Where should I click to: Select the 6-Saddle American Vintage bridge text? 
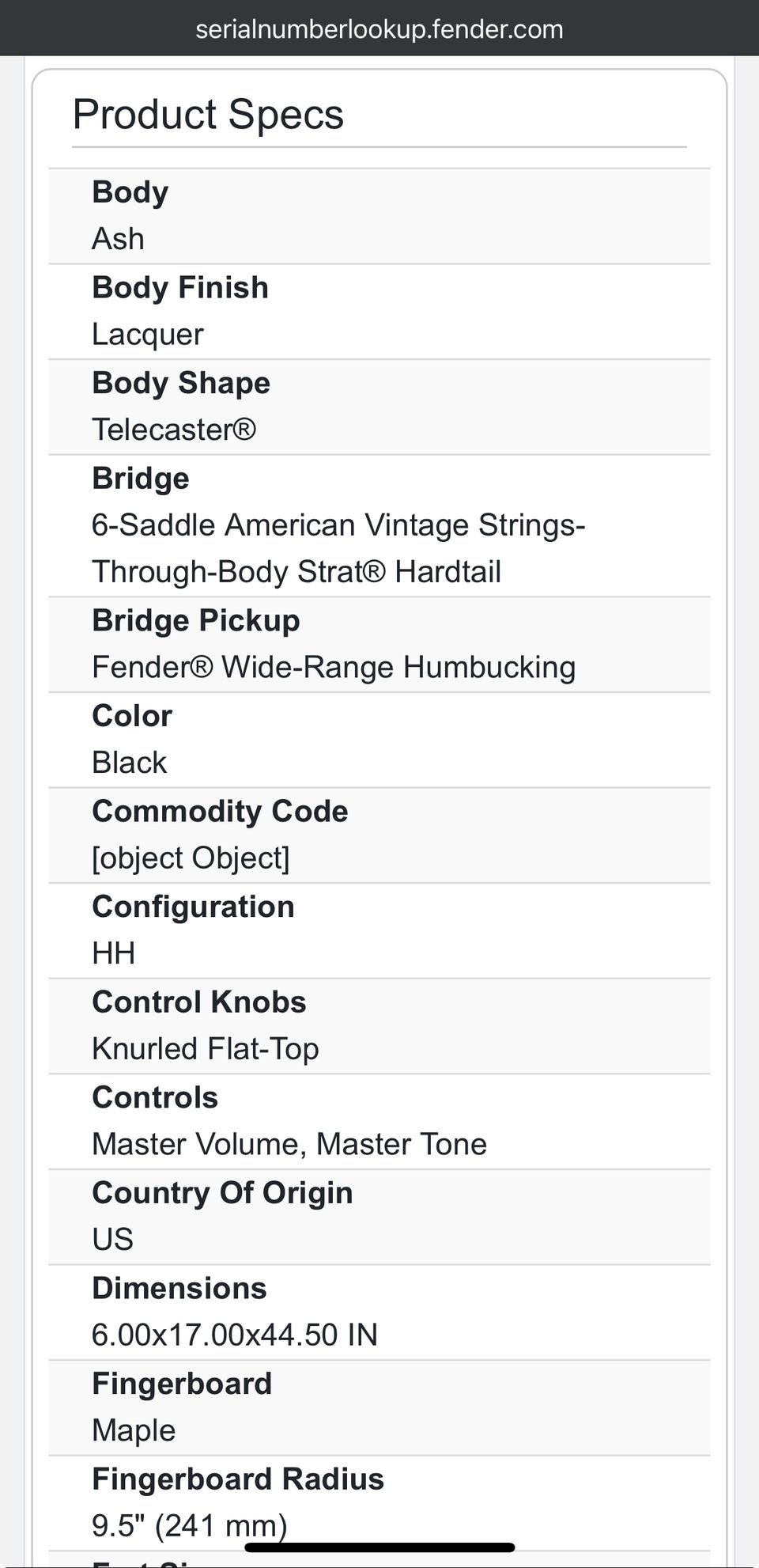338,547
